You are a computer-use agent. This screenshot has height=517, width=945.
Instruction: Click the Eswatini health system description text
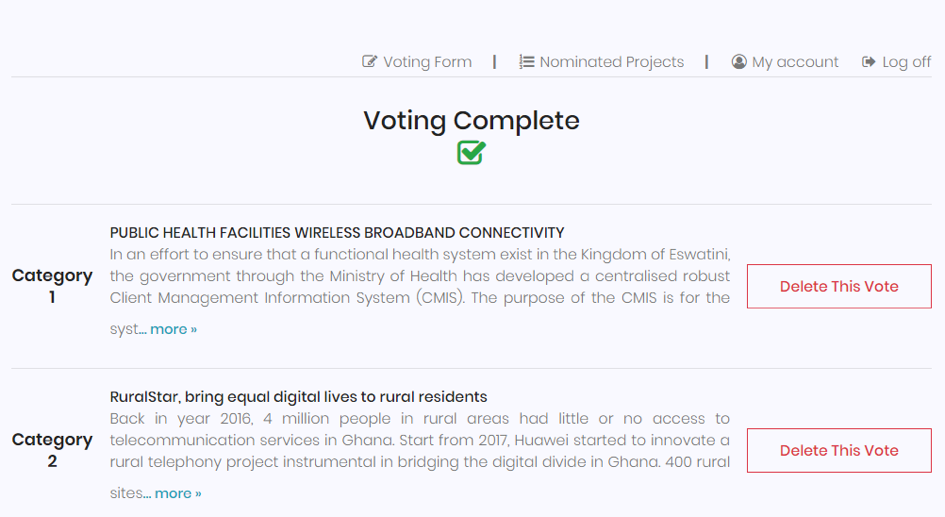click(x=420, y=274)
